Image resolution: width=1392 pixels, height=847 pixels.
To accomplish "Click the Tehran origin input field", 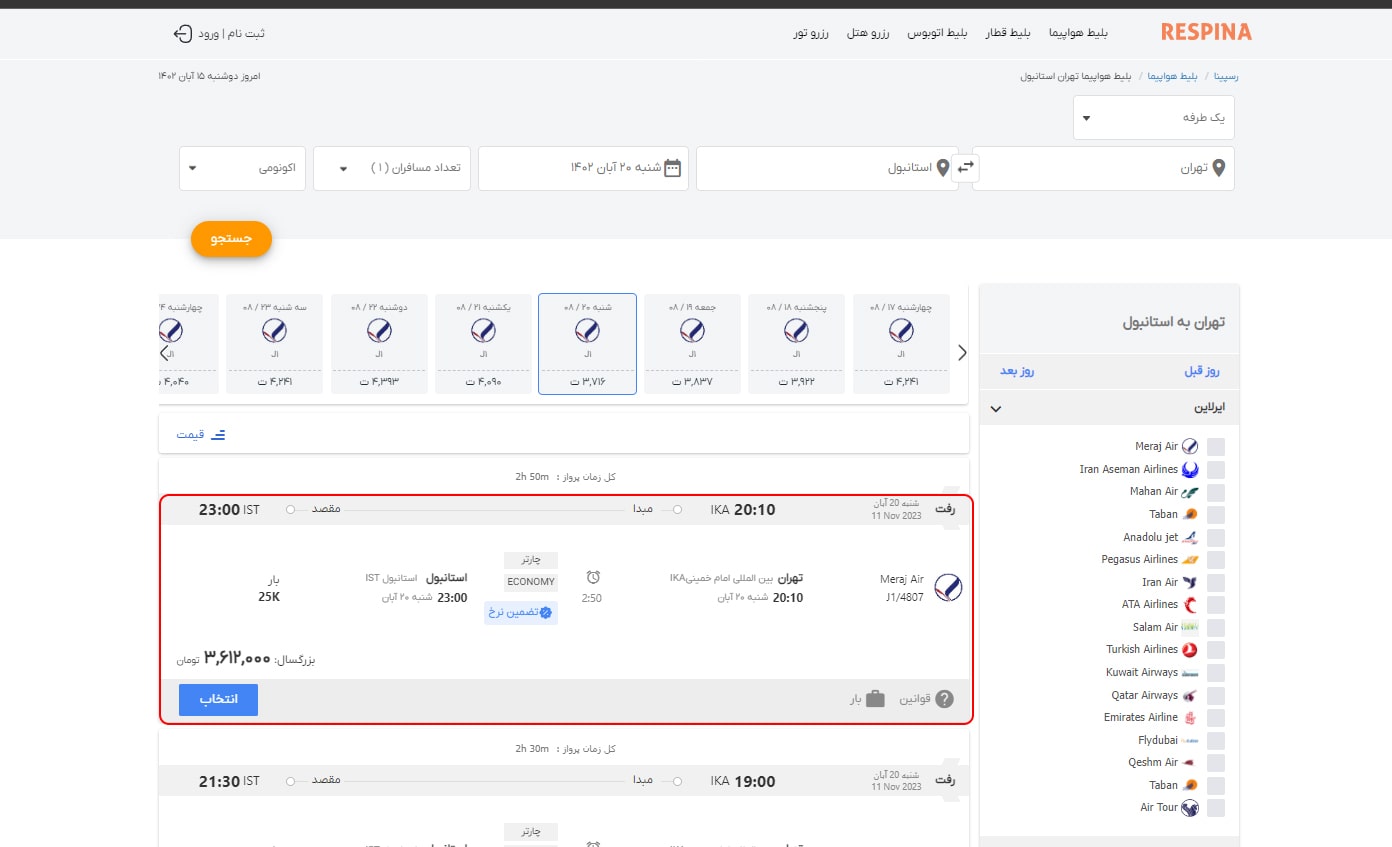I will click(x=1104, y=168).
